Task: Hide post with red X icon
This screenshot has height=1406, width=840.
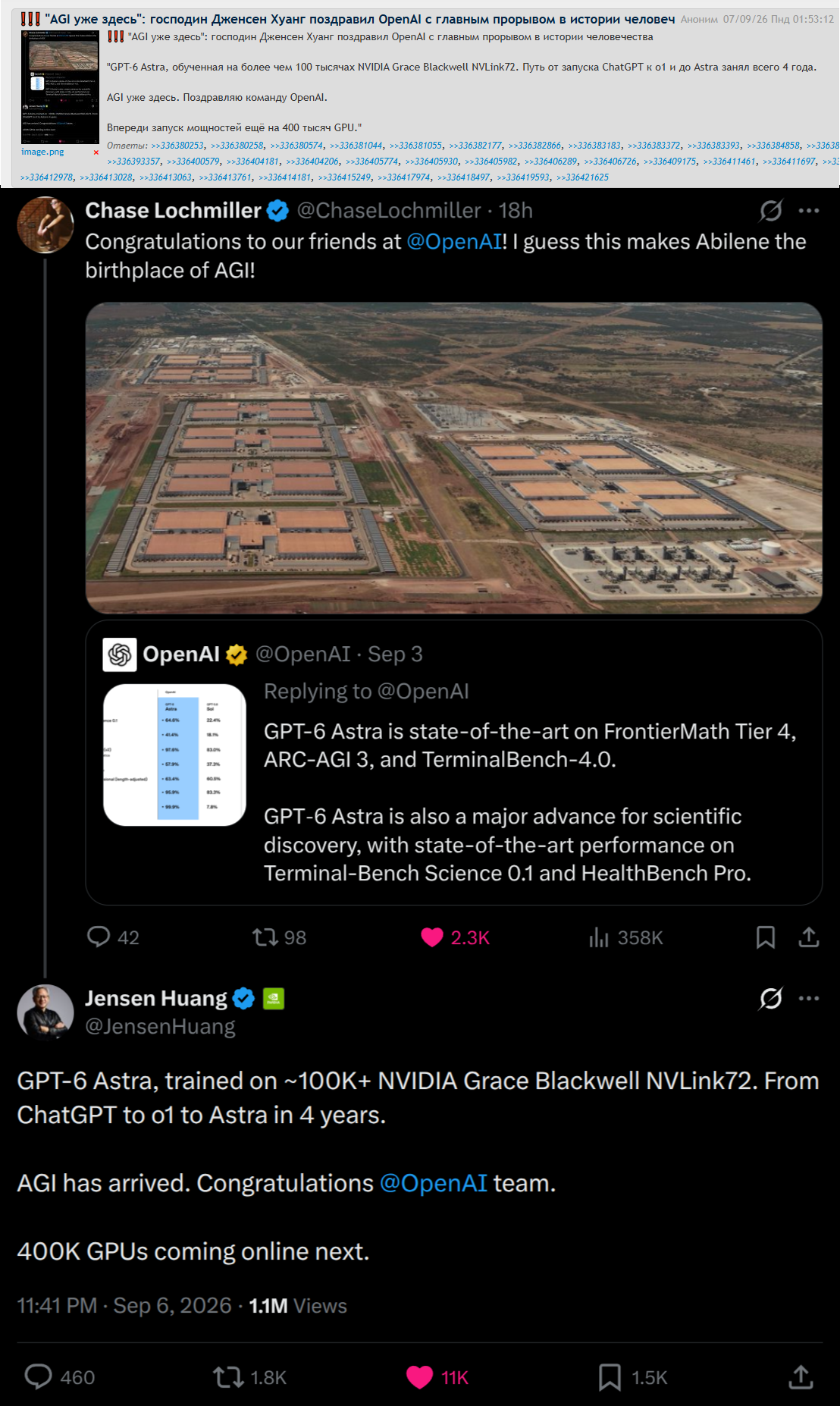Action: point(96,152)
